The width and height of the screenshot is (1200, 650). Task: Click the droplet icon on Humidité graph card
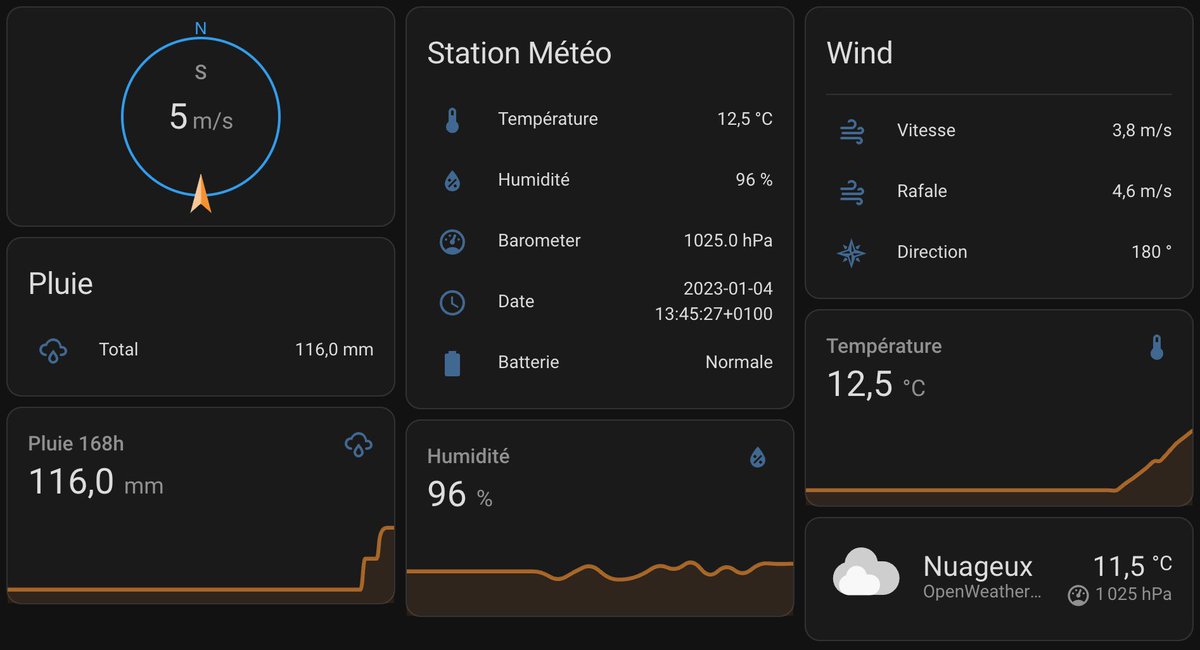point(758,457)
